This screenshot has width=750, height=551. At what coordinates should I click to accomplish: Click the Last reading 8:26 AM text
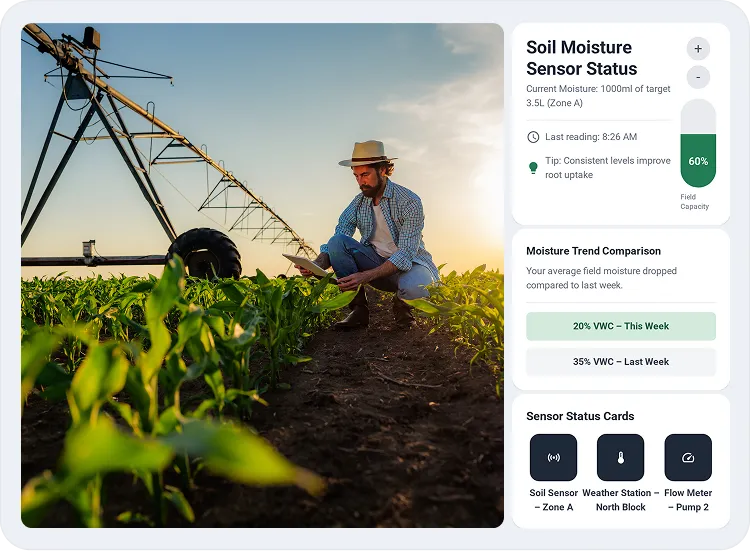click(x=590, y=137)
